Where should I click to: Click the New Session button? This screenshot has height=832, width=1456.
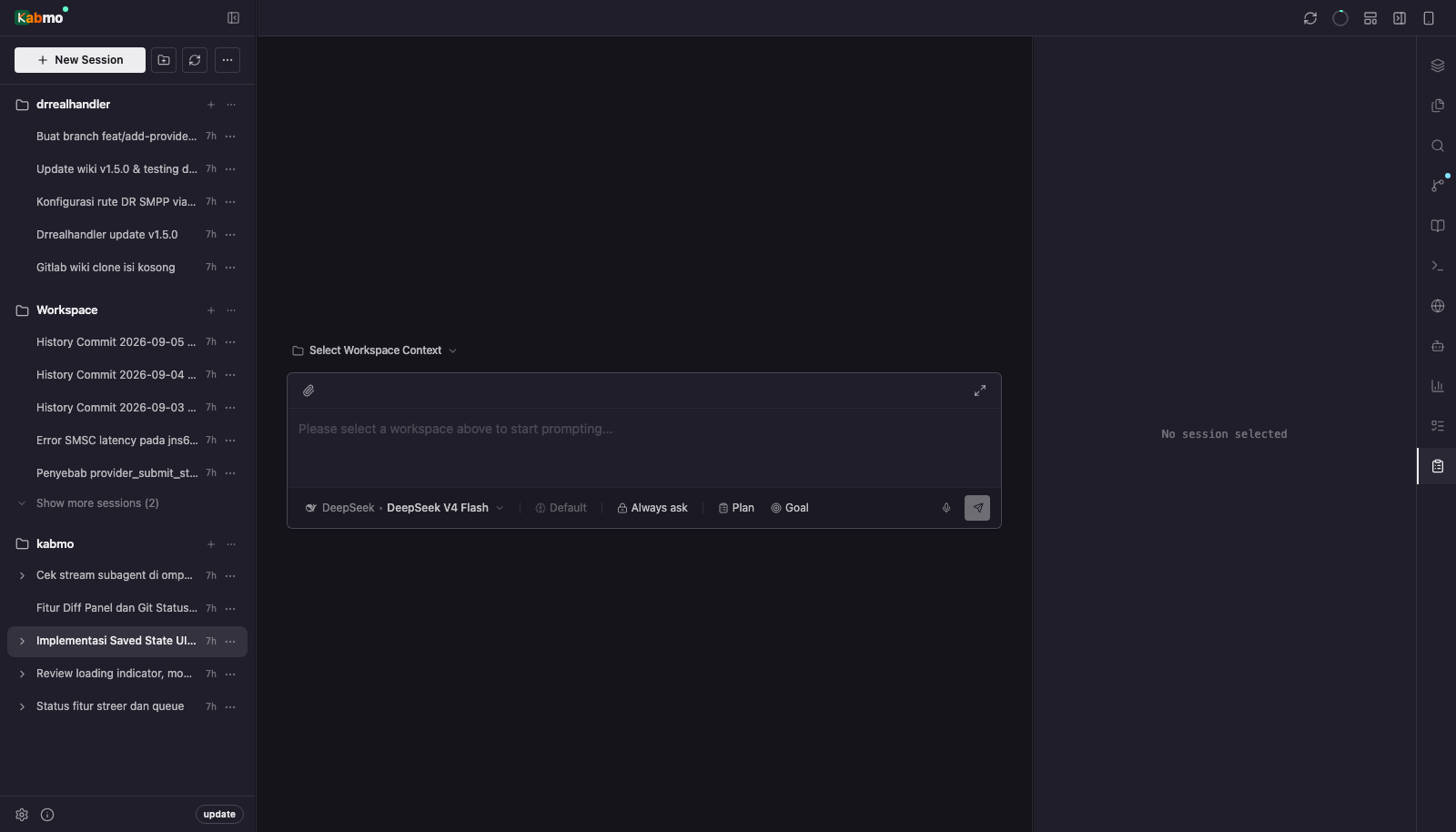80,60
